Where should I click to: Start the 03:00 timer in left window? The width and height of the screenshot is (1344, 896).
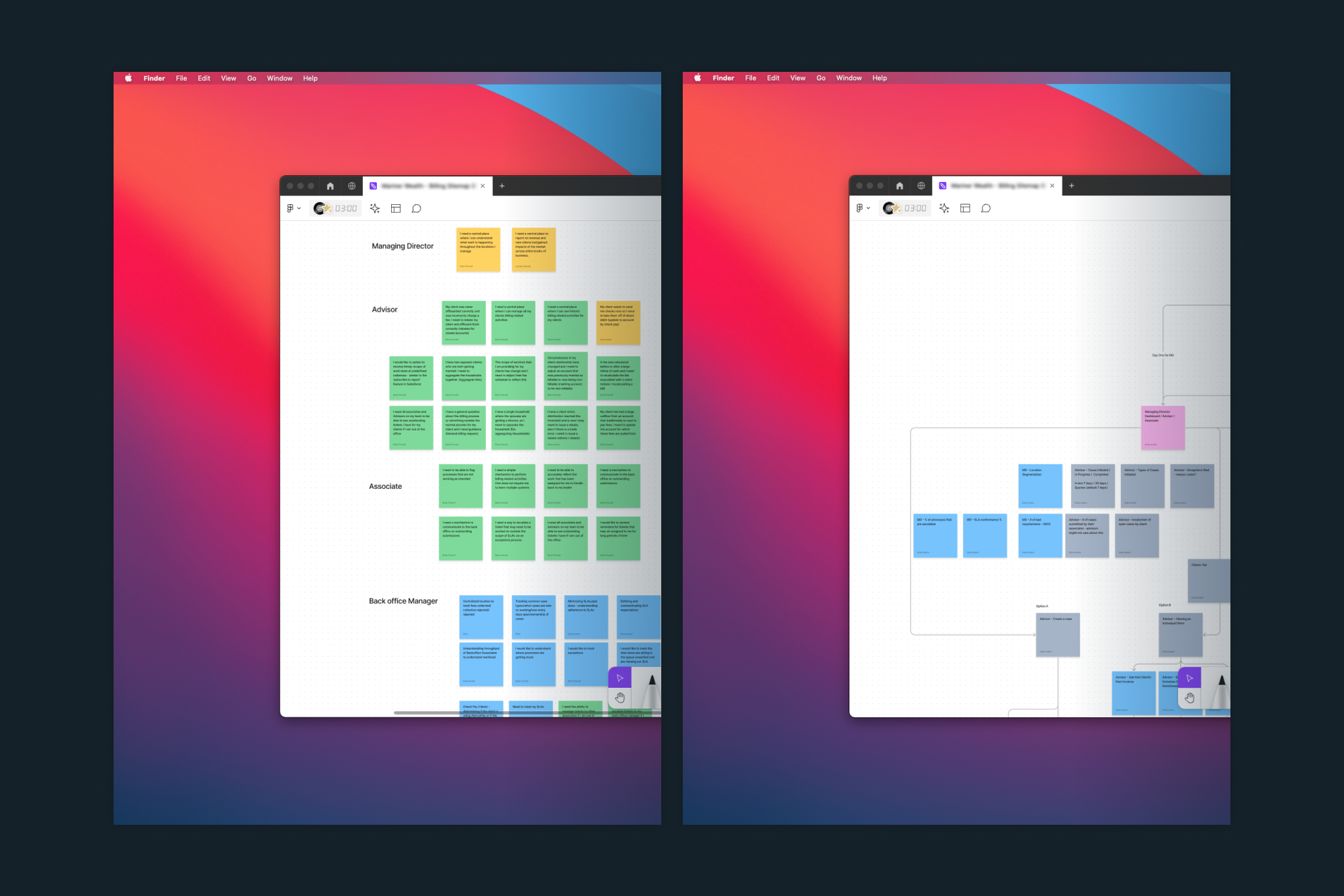click(x=345, y=209)
